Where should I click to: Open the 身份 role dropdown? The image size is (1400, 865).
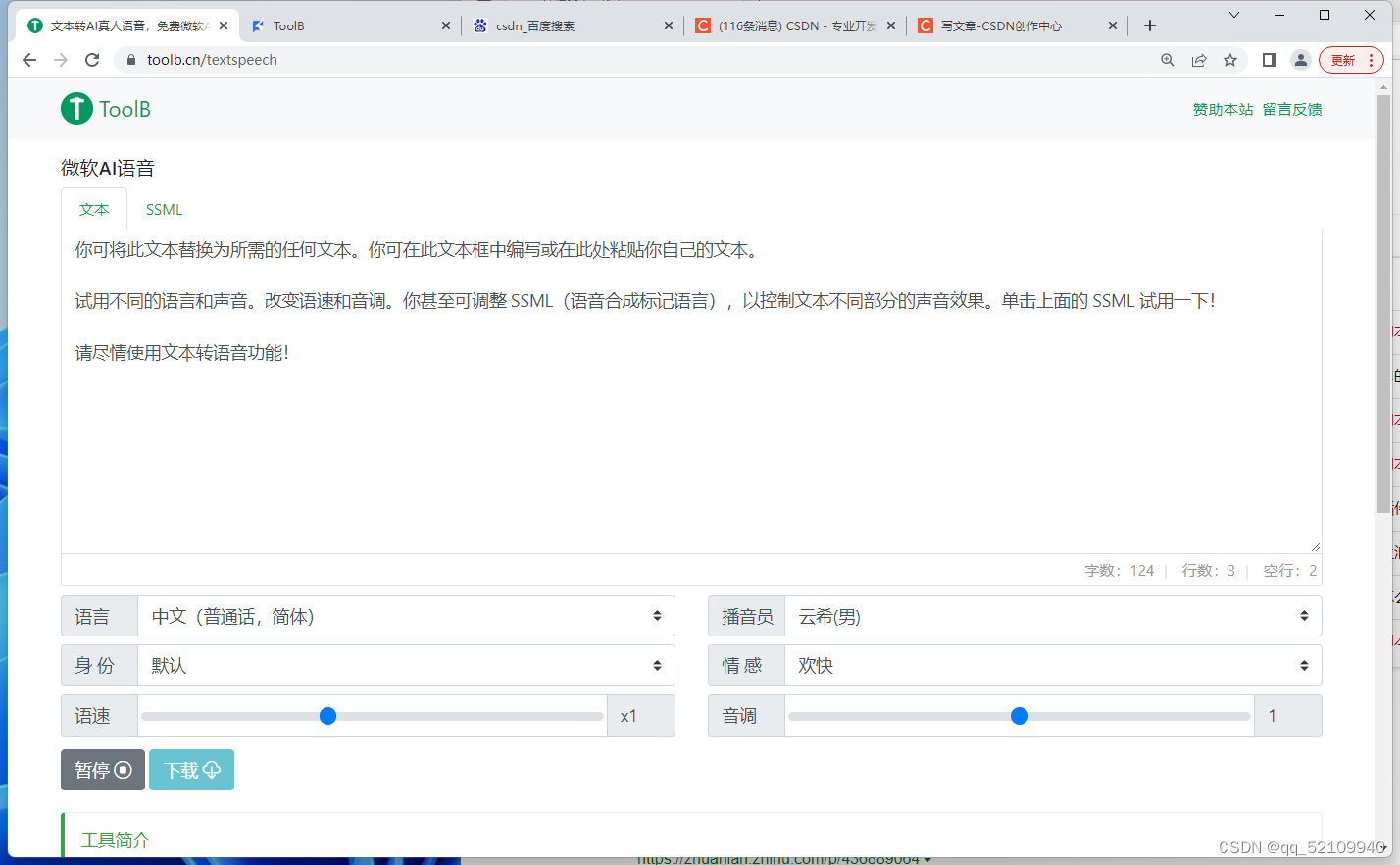(406, 665)
